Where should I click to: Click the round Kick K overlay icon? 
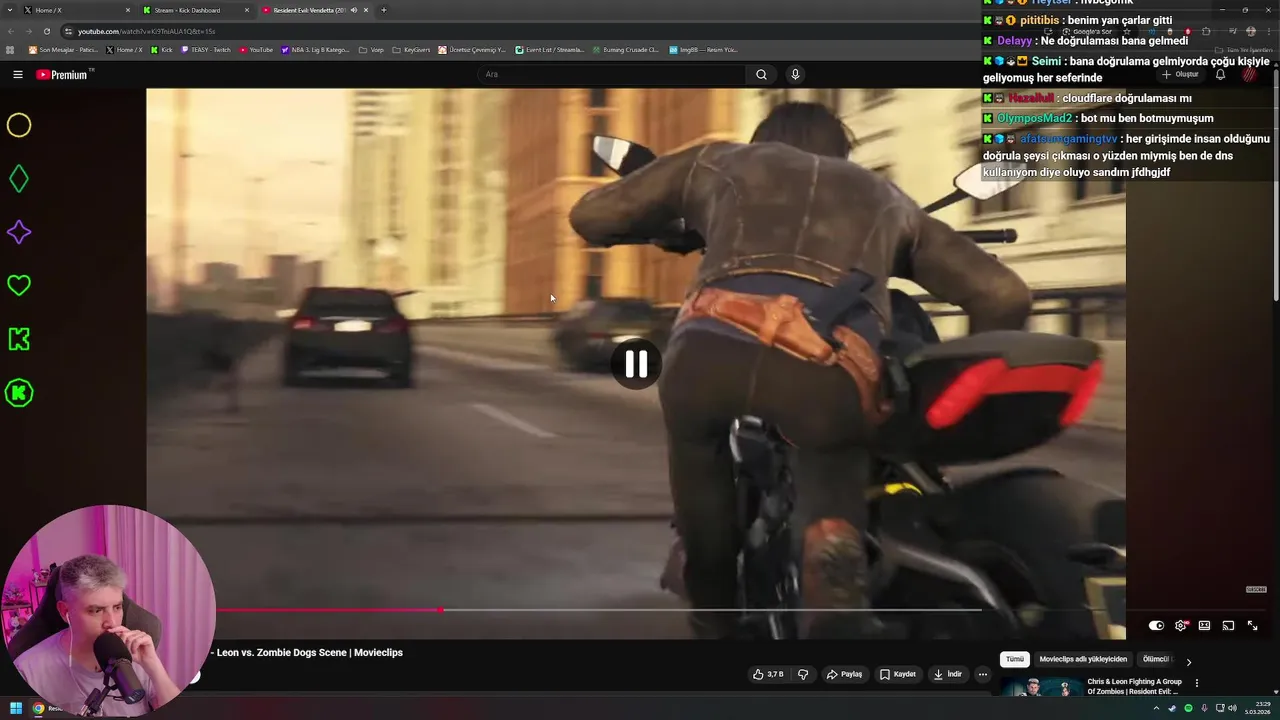pyautogui.click(x=19, y=393)
